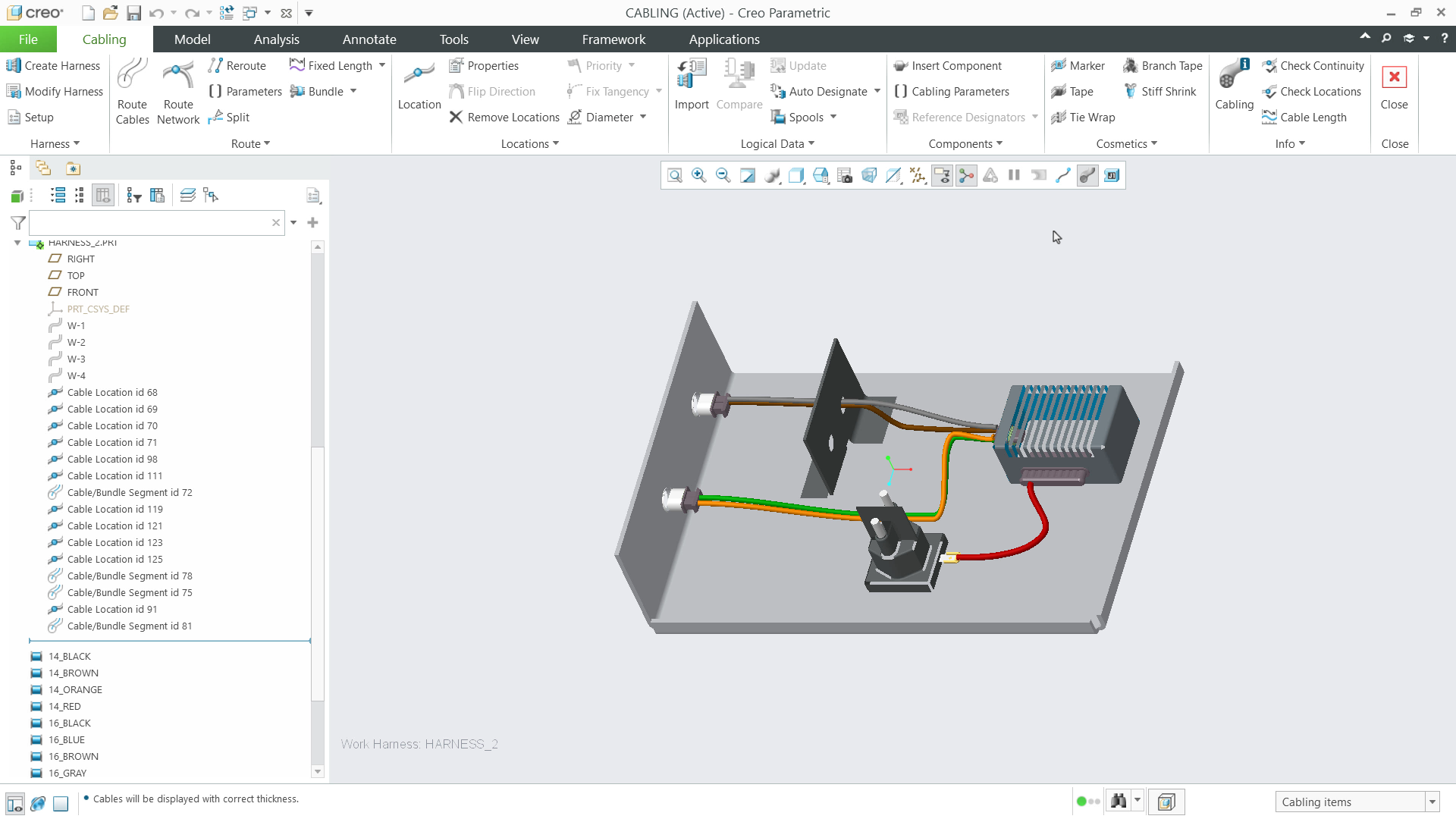The image size is (1456, 819).
Task: Select Cable/Bundle Segment id 78
Action: (x=130, y=576)
